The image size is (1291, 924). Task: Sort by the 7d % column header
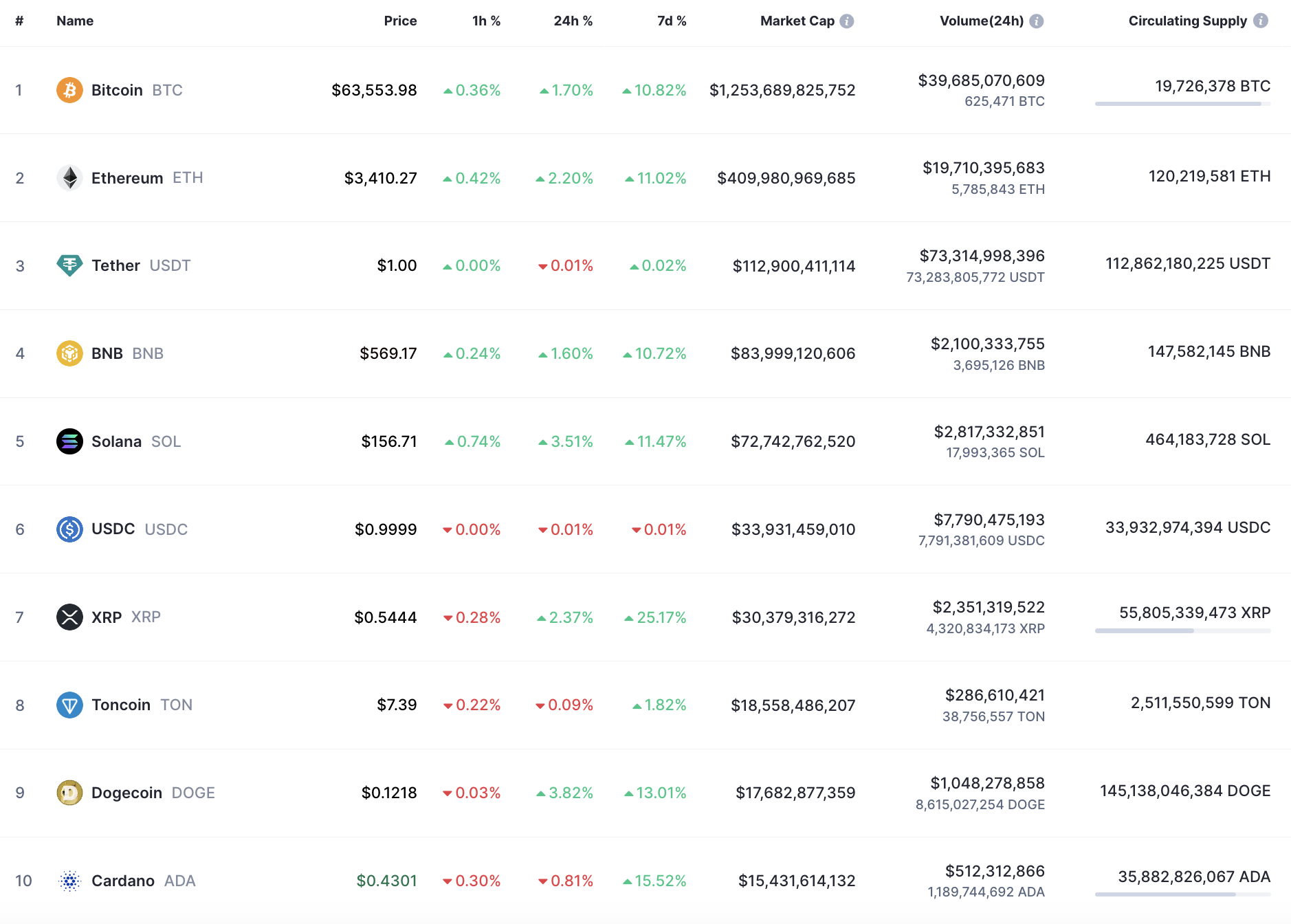(x=672, y=21)
